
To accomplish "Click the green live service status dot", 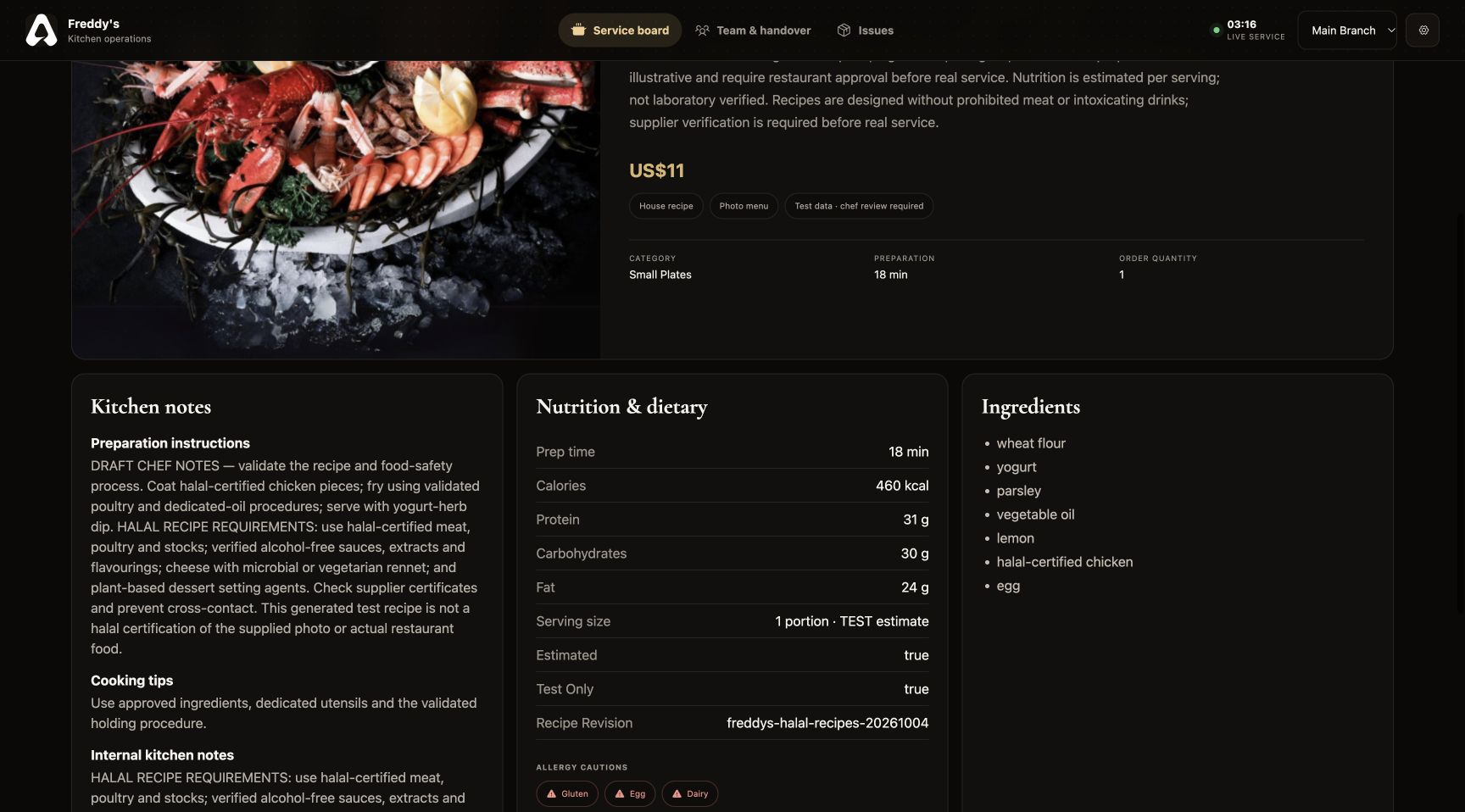I will click(1216, 31).
